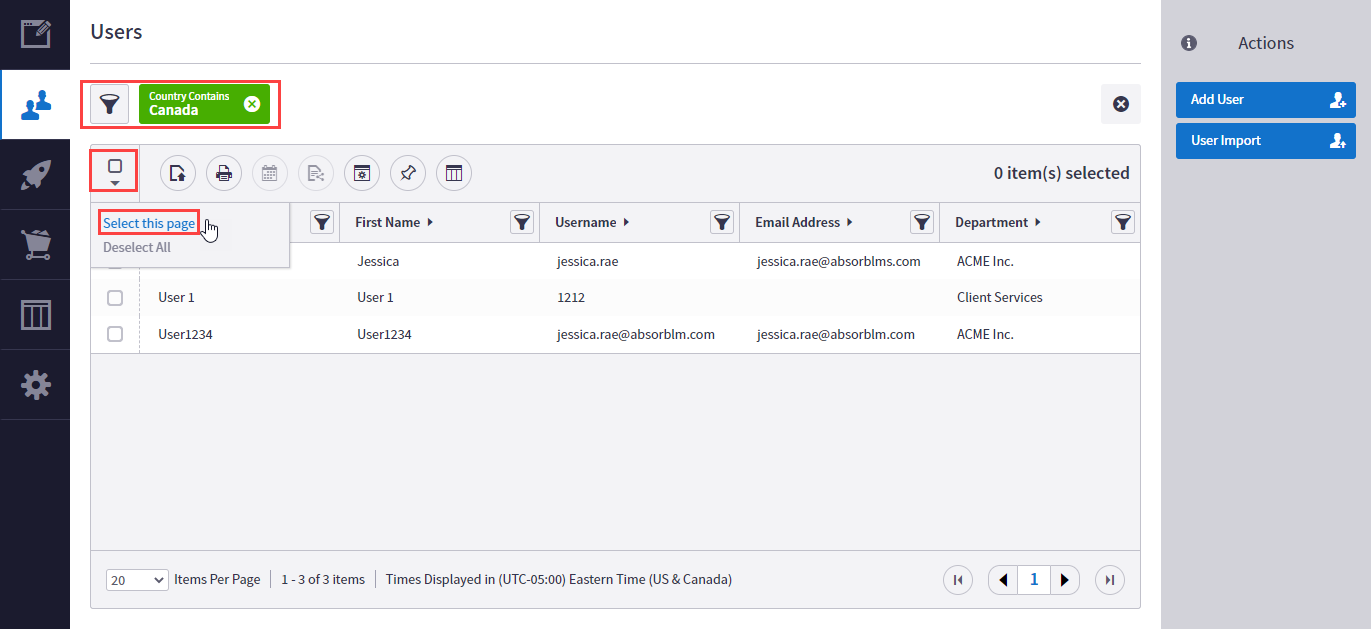Click the Print toolbar icon

[223, 172]
